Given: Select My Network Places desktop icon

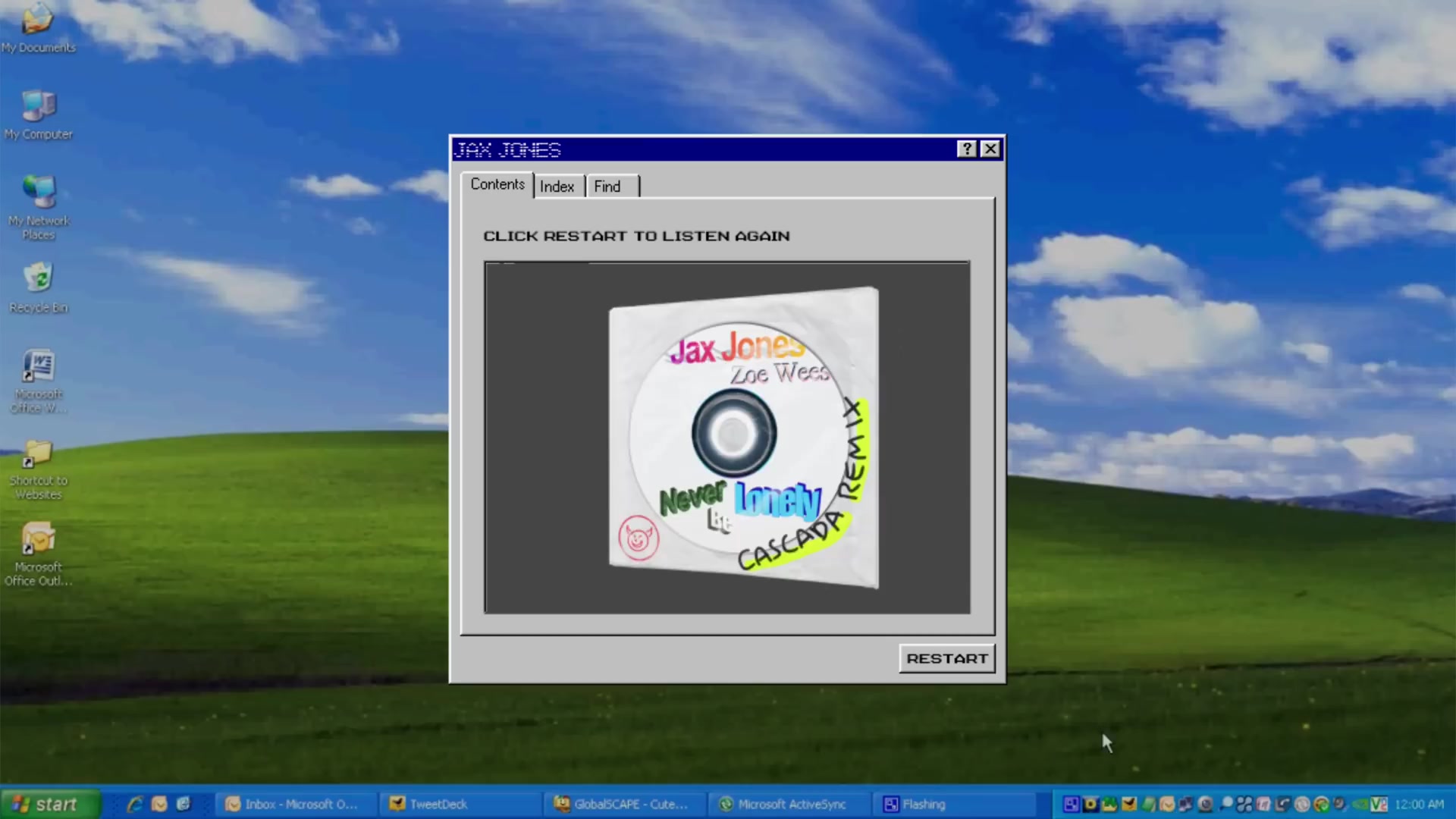Looking at the screenshot, I should point(38,206).
